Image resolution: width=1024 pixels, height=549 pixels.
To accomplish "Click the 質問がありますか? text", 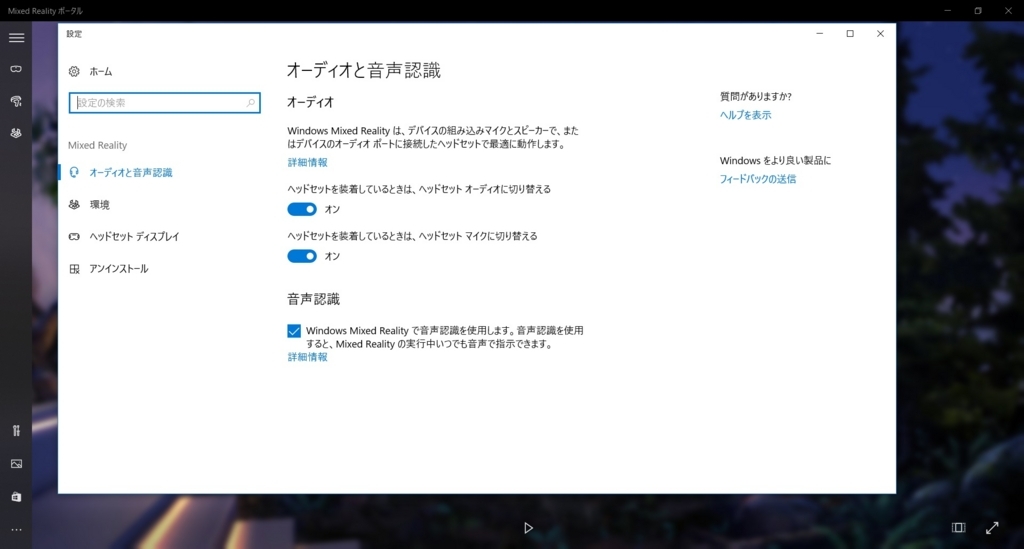I will click(756, 97).
